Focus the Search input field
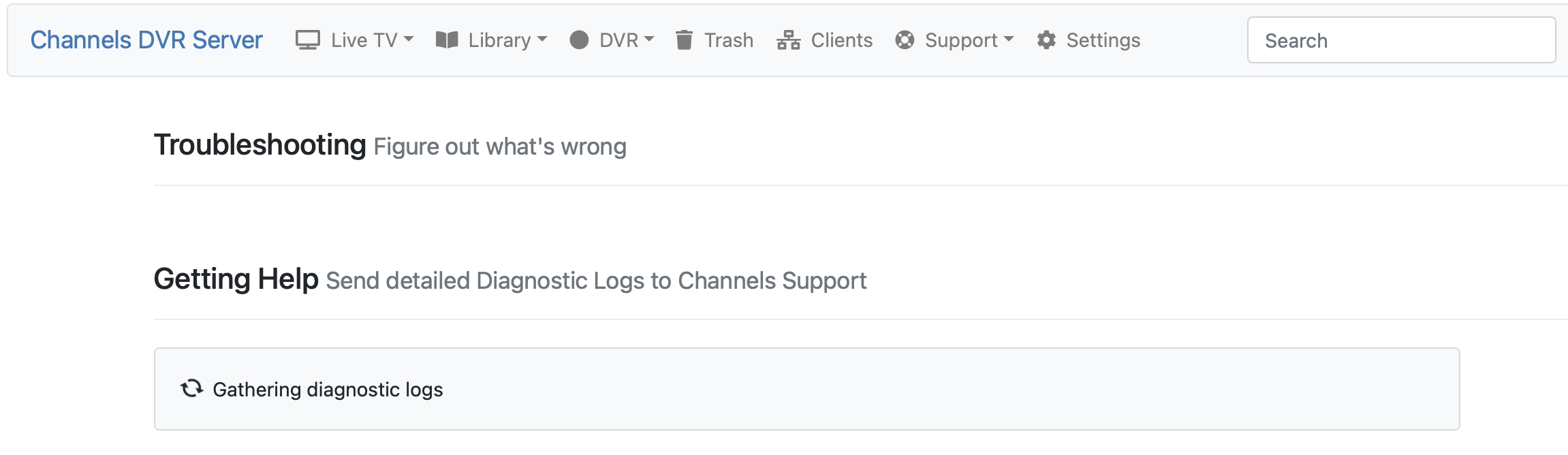Viewport: 1568px width, 455px height. click(x=1401, y=40)
